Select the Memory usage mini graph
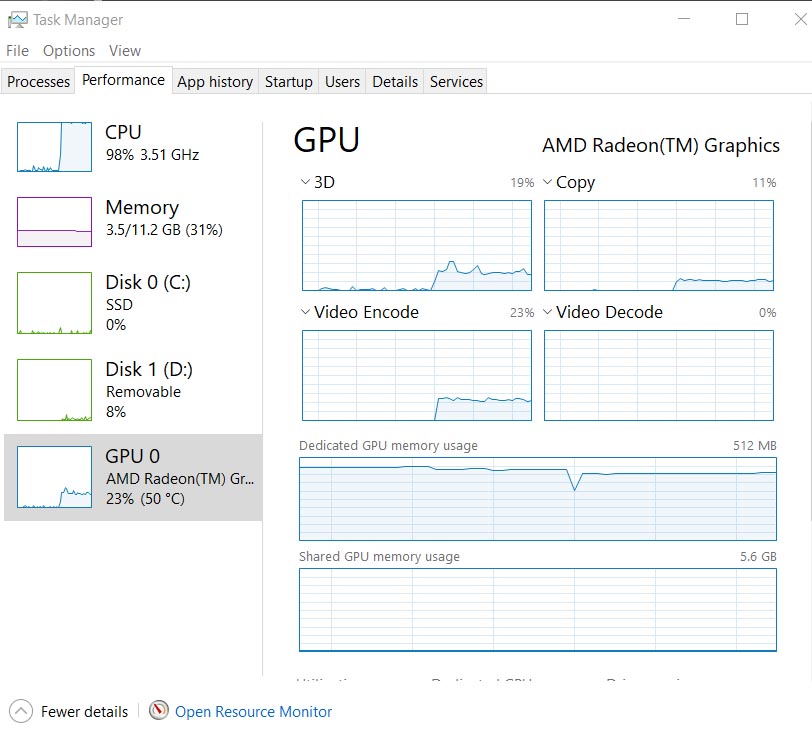The height and width of the screenshot is (729, 812). pyautogui.click(x=54, y=222)
